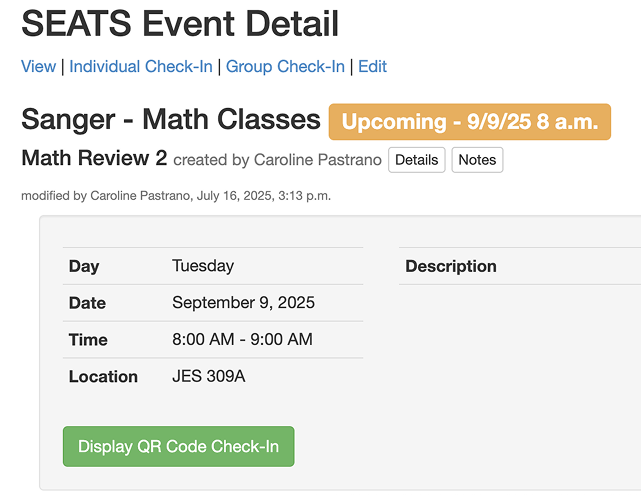The image size is (641, 495).
Task: Click the orange Upcoming status badge
Action: (x=469, y=122)
